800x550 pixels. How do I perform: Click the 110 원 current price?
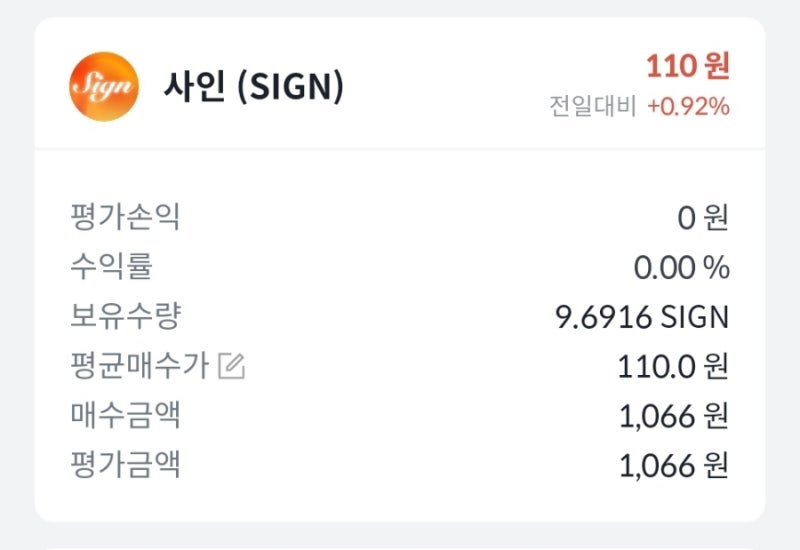pyautogui.click(x=688, y=67)
